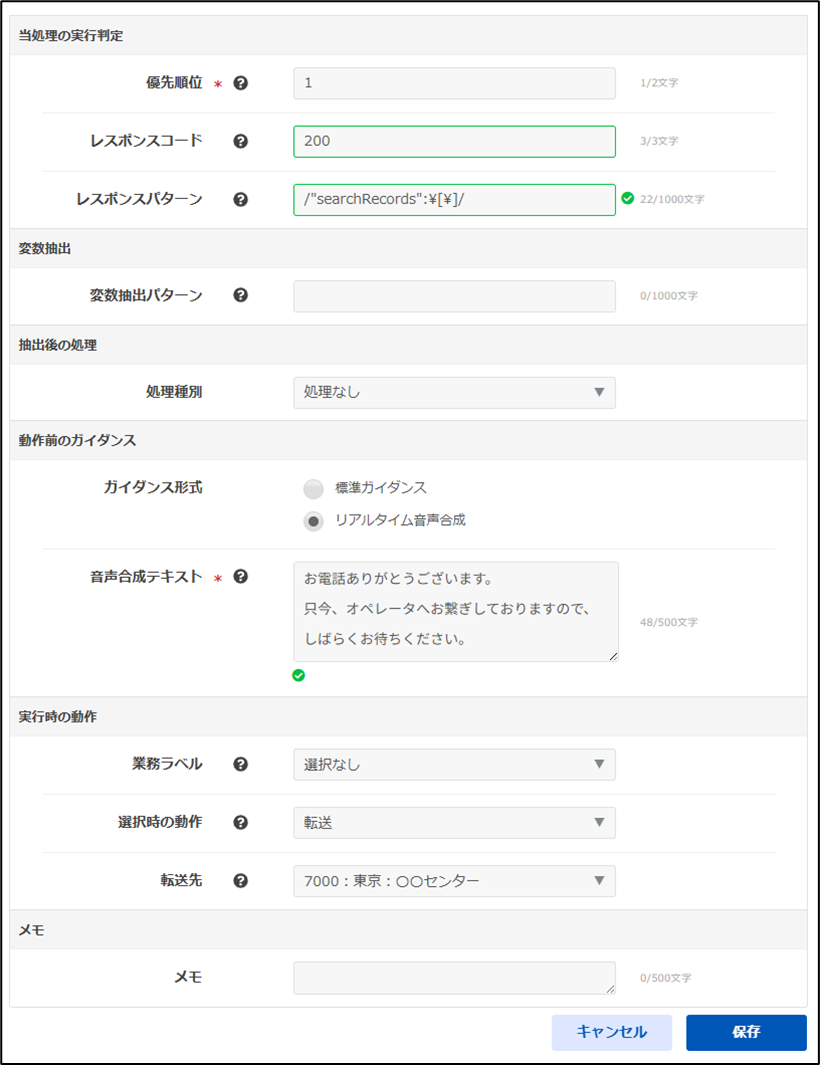The image size is (820, 1065).
Task: Open the 処理種別 dropdown
Action: tap(454, 392)
